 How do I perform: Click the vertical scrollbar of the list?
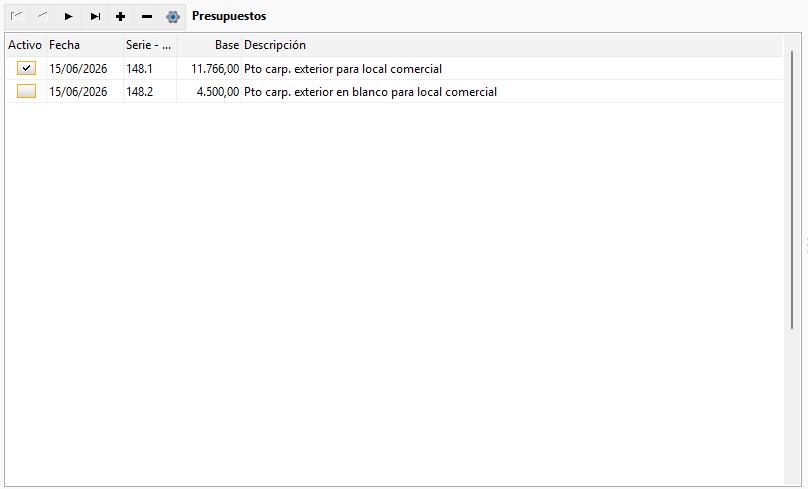(792, 190)
